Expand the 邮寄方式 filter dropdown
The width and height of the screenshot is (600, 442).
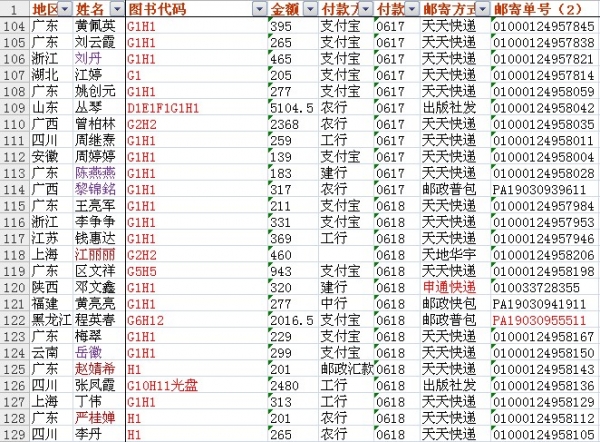(484, 9)
